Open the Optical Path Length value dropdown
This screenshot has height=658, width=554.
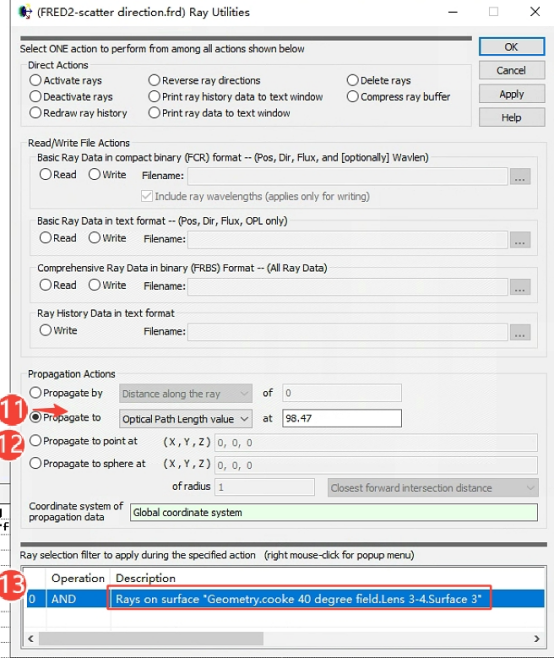click(186, 419)
